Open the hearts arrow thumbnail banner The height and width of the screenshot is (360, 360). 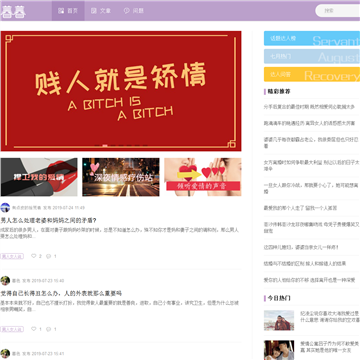click(203, 177)
